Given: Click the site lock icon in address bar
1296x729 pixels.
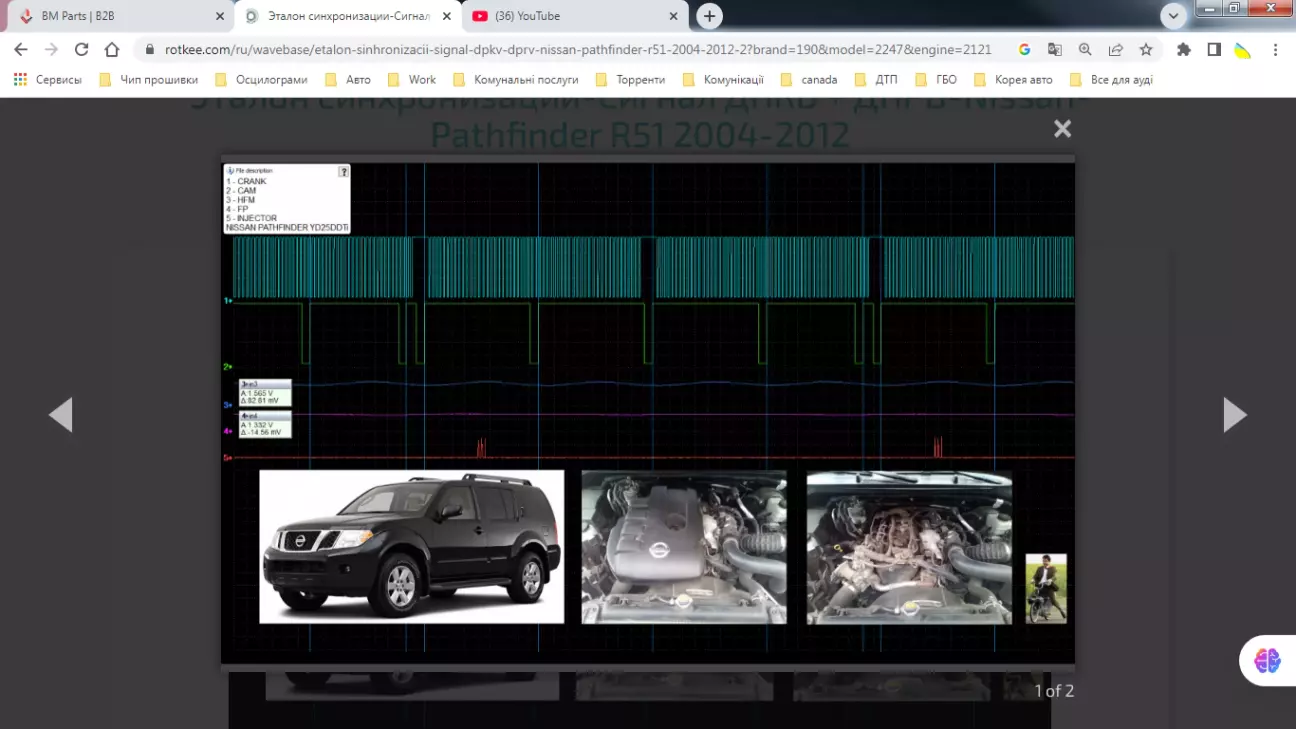Looking at the screenshot, I should tap(150, 49).
